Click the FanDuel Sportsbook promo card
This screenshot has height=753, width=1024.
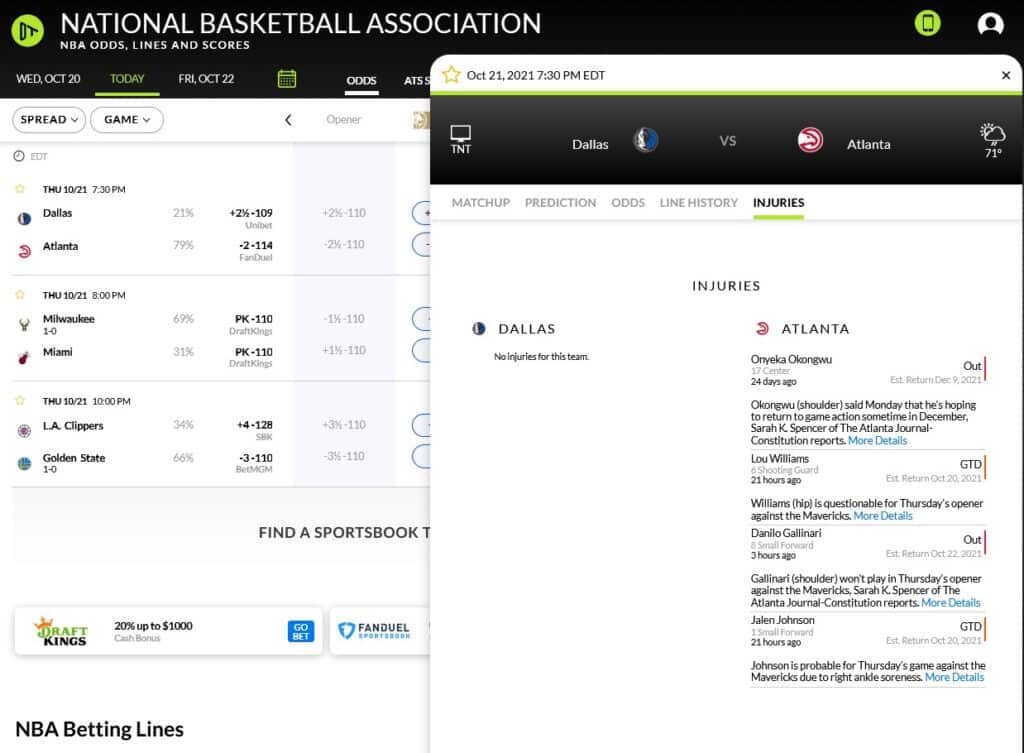pyautogui.click(x=380, y=631)
